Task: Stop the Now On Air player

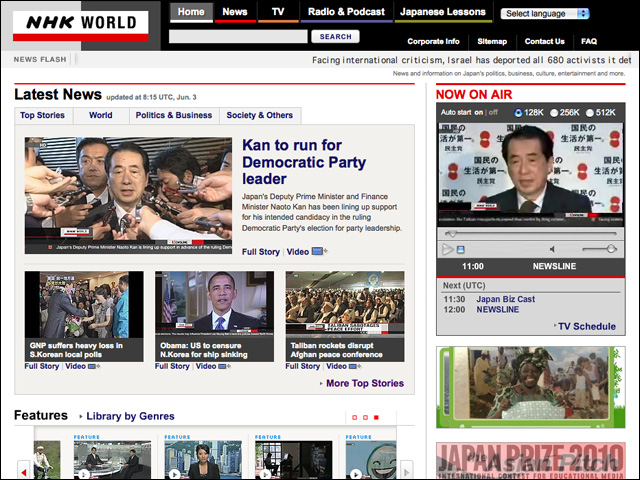Action: (460, 249)
